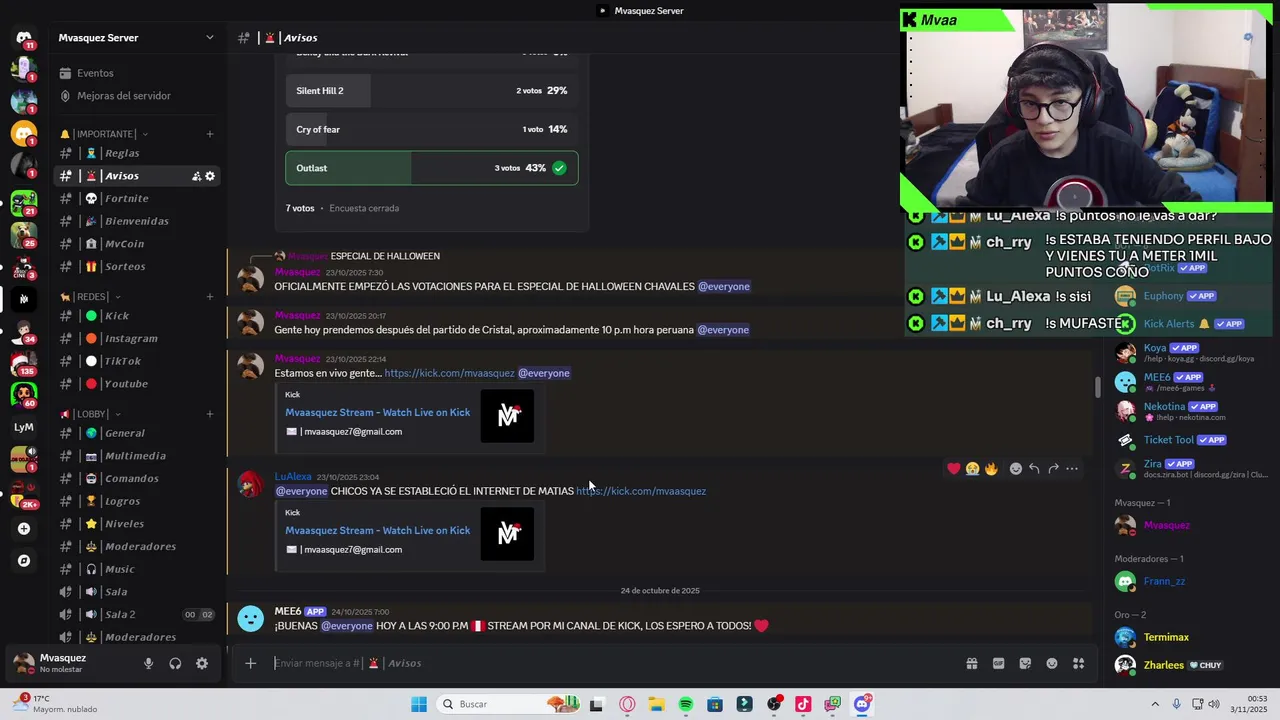Image resolution: width=1280 pixels, height=720 pixels.
Task: Toggle microphone mute
Action: 148,663
